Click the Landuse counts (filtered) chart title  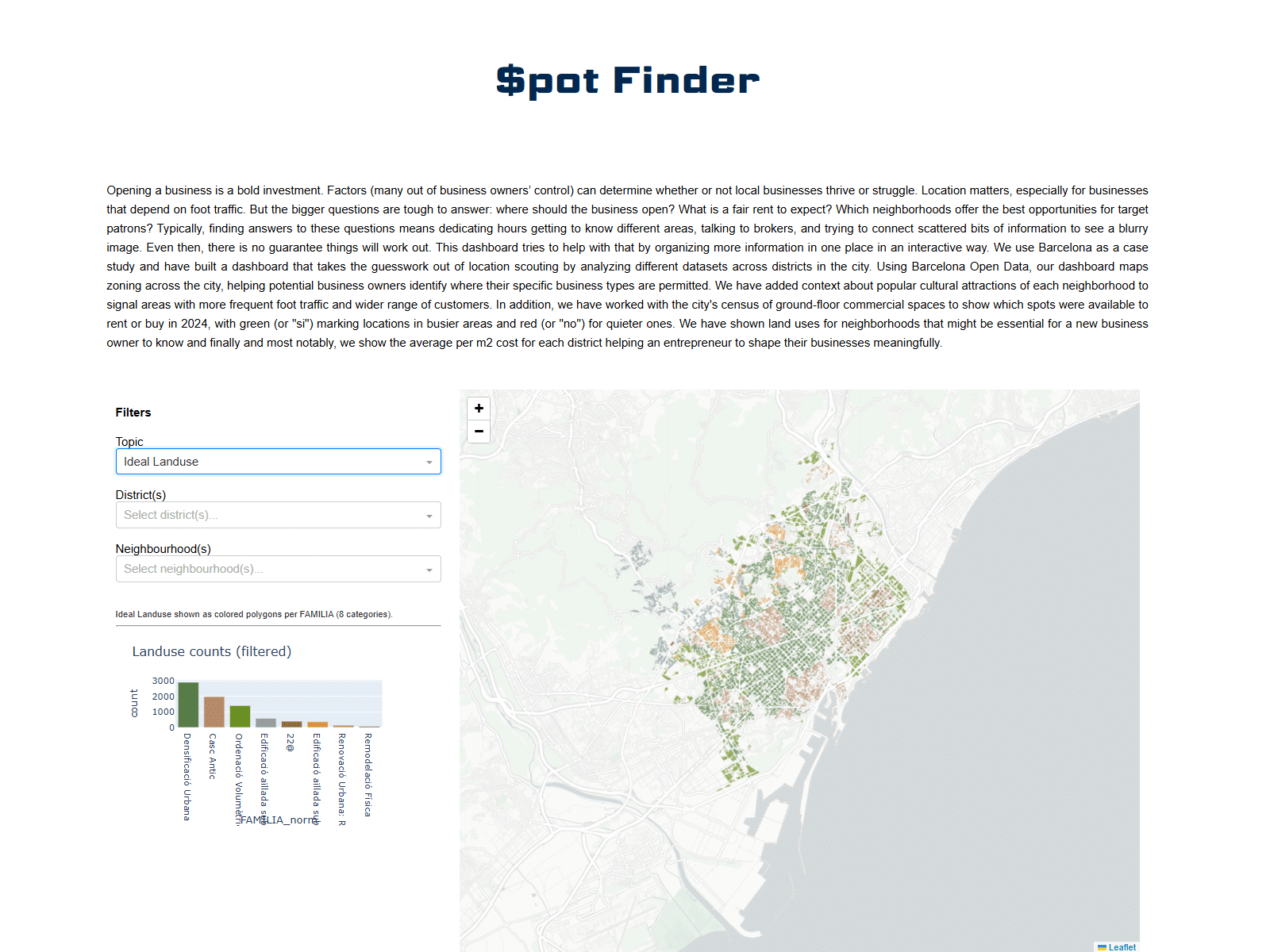(212, 651)
